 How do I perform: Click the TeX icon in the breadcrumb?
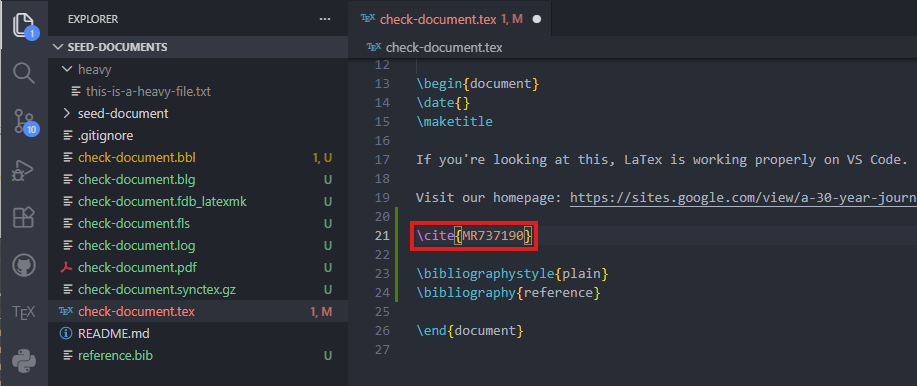374,47
